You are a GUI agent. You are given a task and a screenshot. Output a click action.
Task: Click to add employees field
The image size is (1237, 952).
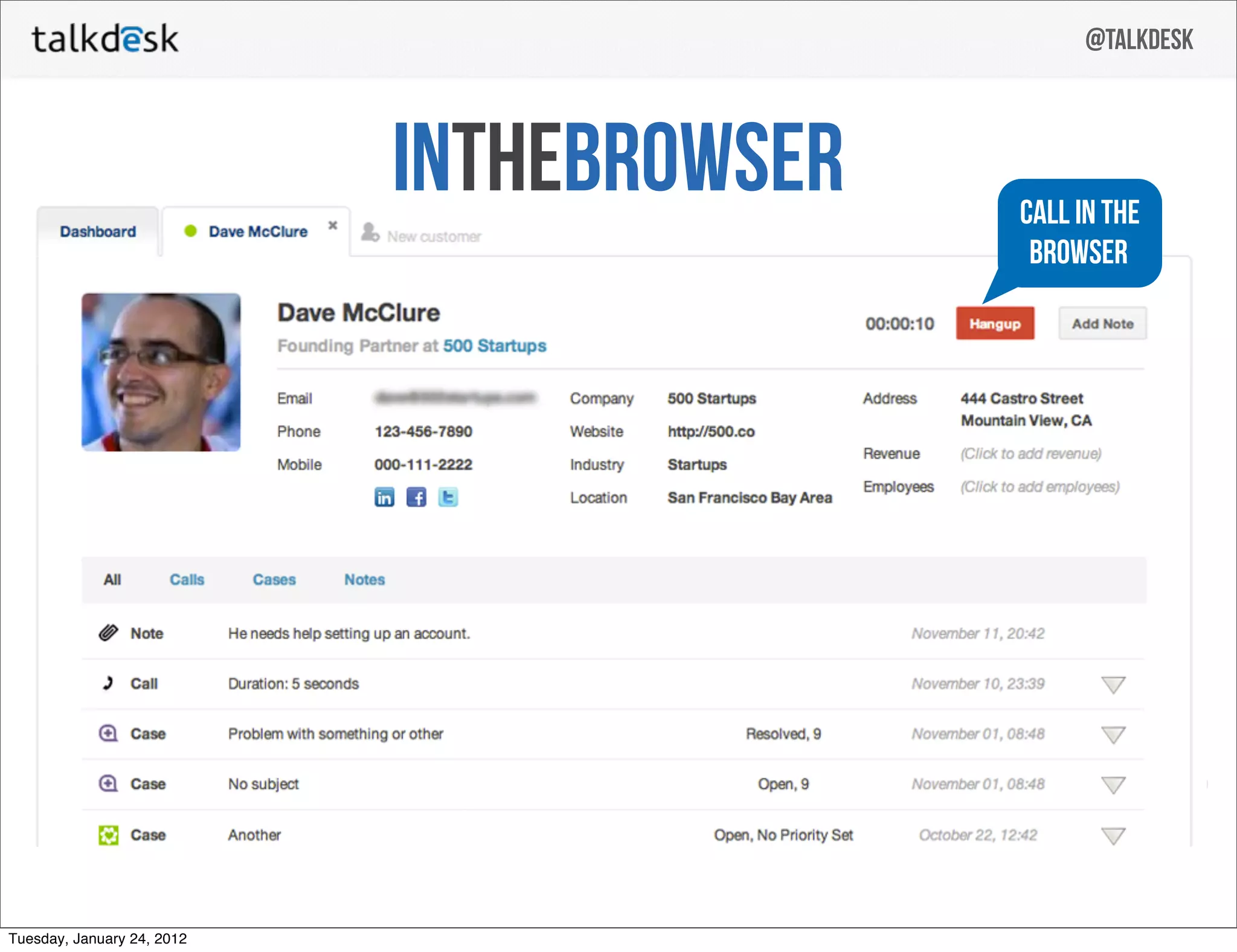click(1040, 487)
